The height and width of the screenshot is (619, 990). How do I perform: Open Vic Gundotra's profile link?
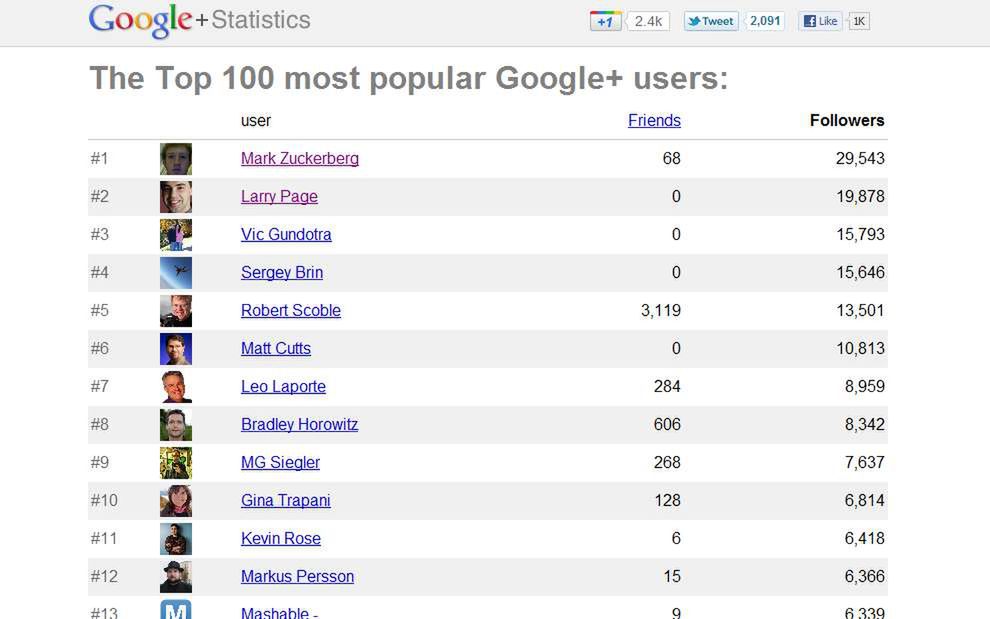[x=286, y=234]
